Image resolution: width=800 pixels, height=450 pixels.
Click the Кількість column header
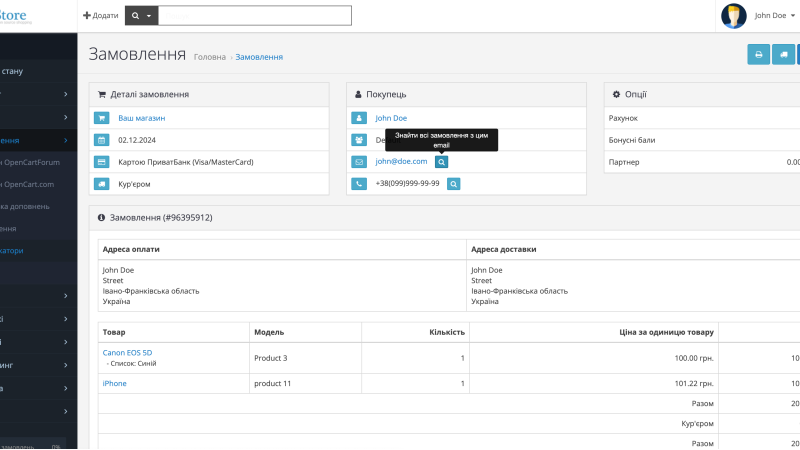447,332
